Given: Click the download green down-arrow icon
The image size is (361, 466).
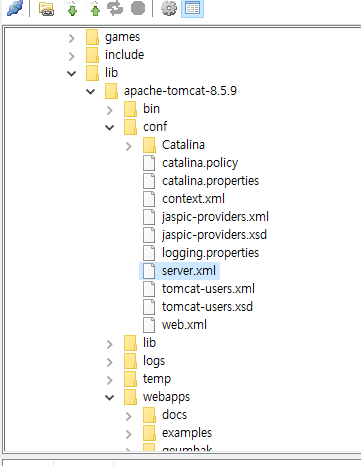Looking at the screenshot, I should 72,9.
